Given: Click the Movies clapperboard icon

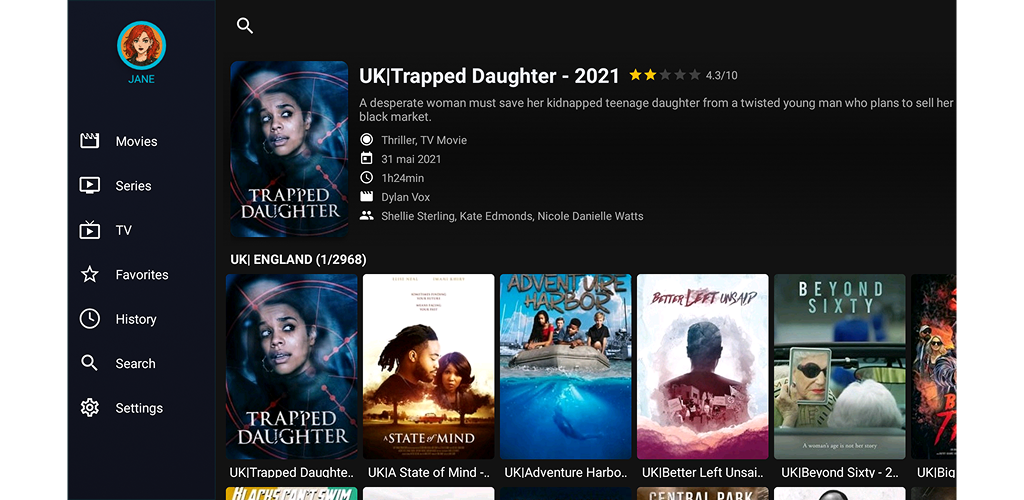Looking at the screenshot, I should [x=89, y=141].
